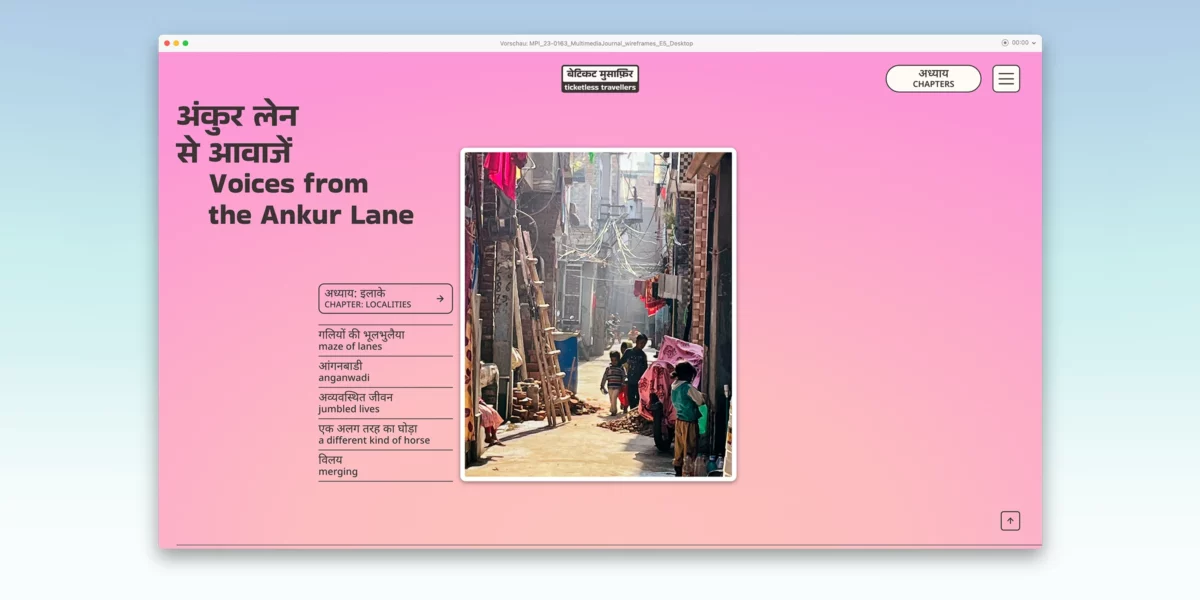Go to maze of lanes

[385, 340]
